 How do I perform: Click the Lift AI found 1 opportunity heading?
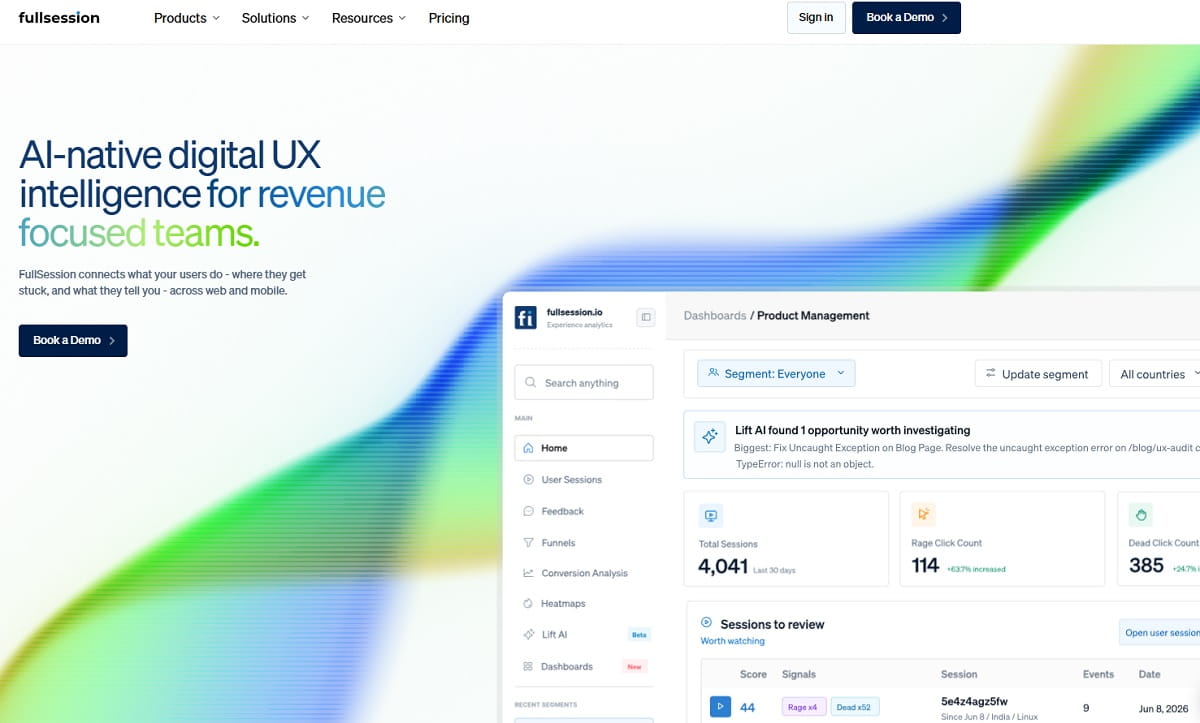853,430
